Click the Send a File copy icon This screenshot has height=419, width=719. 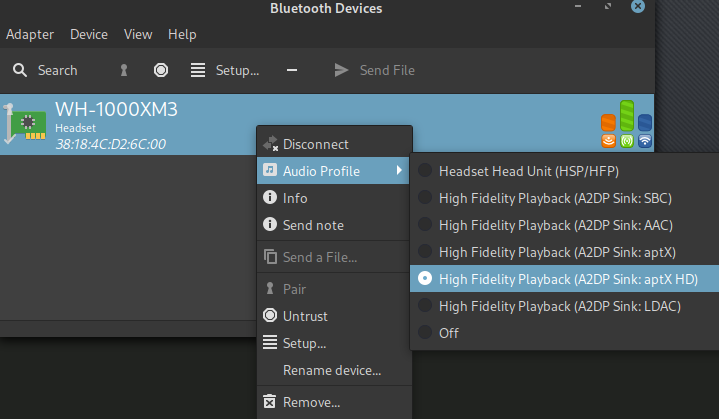(x=270, y=257)
